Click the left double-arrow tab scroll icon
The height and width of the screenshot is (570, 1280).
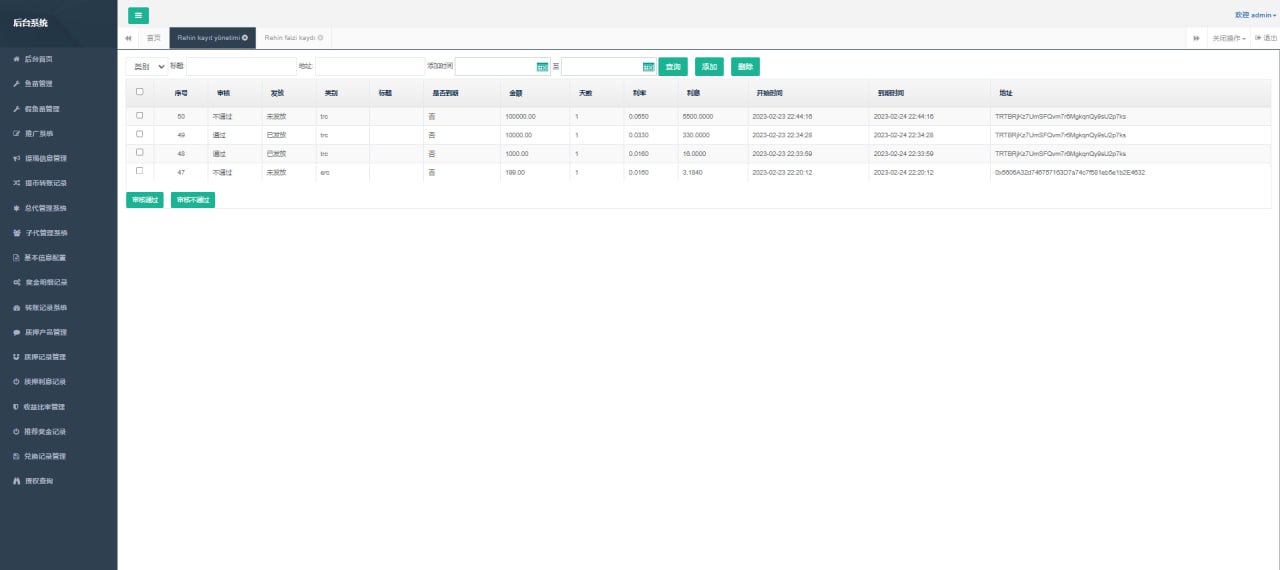pos(128,38)
